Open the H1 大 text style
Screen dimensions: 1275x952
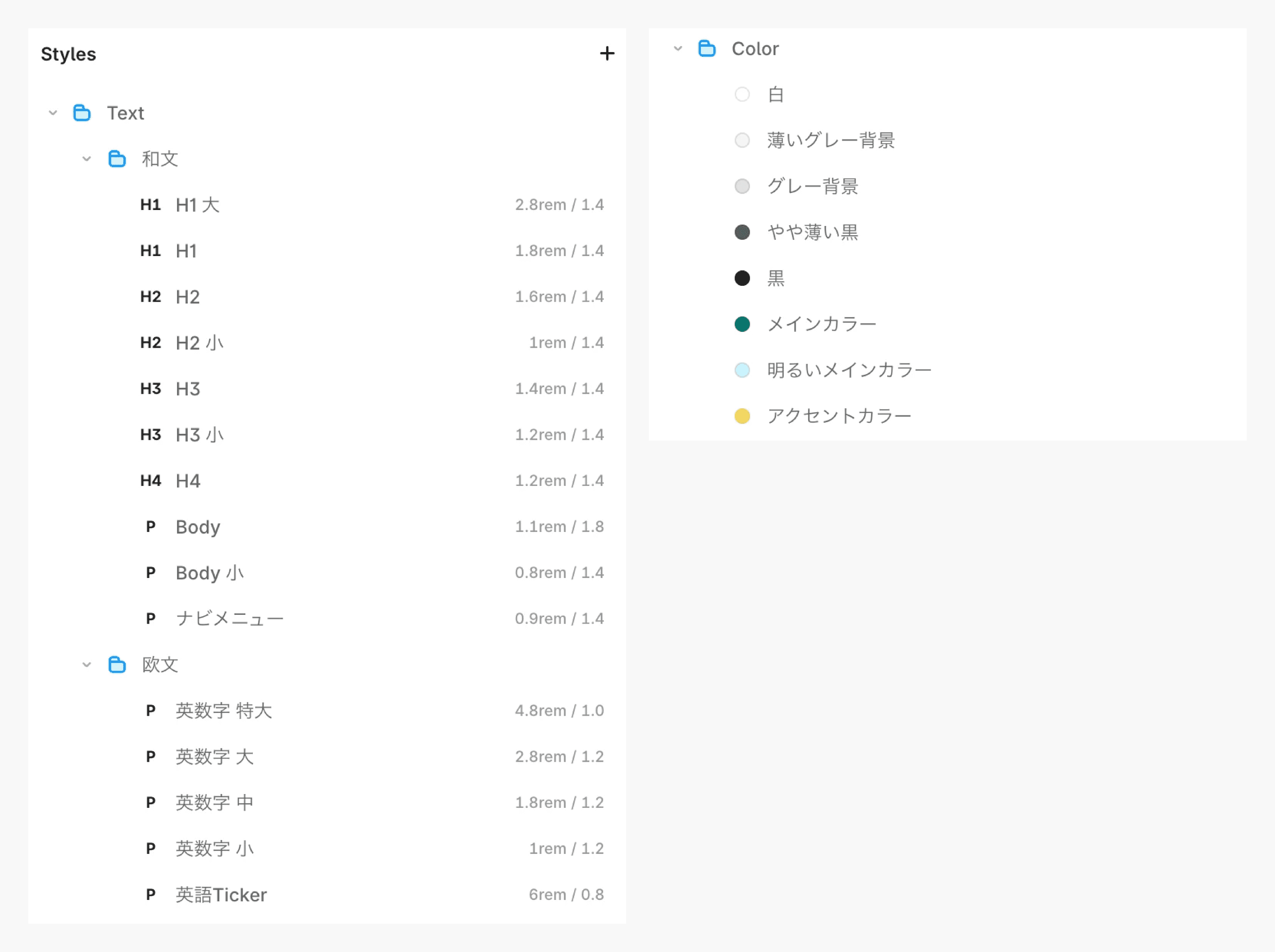pyautogui.click(x=198, y=205)
